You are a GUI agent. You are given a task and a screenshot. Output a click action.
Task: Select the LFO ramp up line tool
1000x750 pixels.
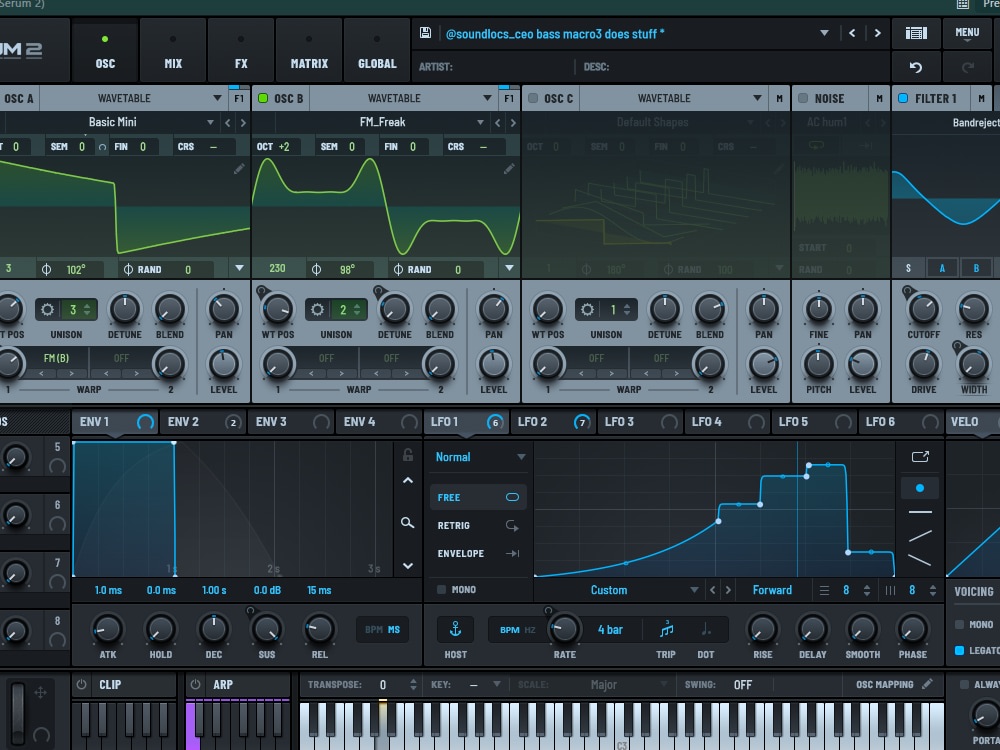point(920,536)
